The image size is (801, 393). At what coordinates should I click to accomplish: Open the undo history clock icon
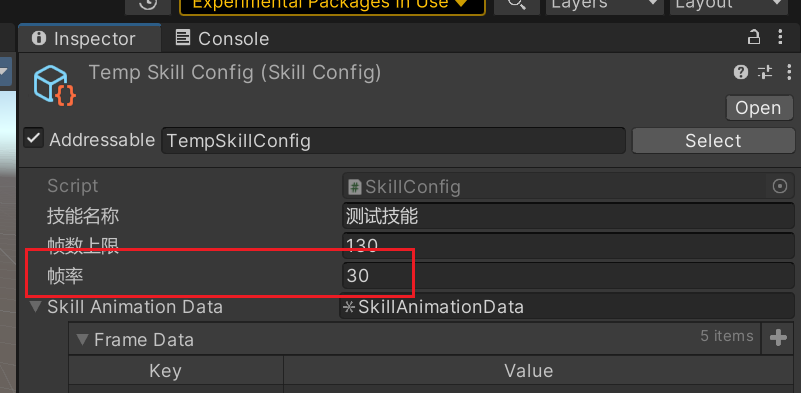(148, 4)
